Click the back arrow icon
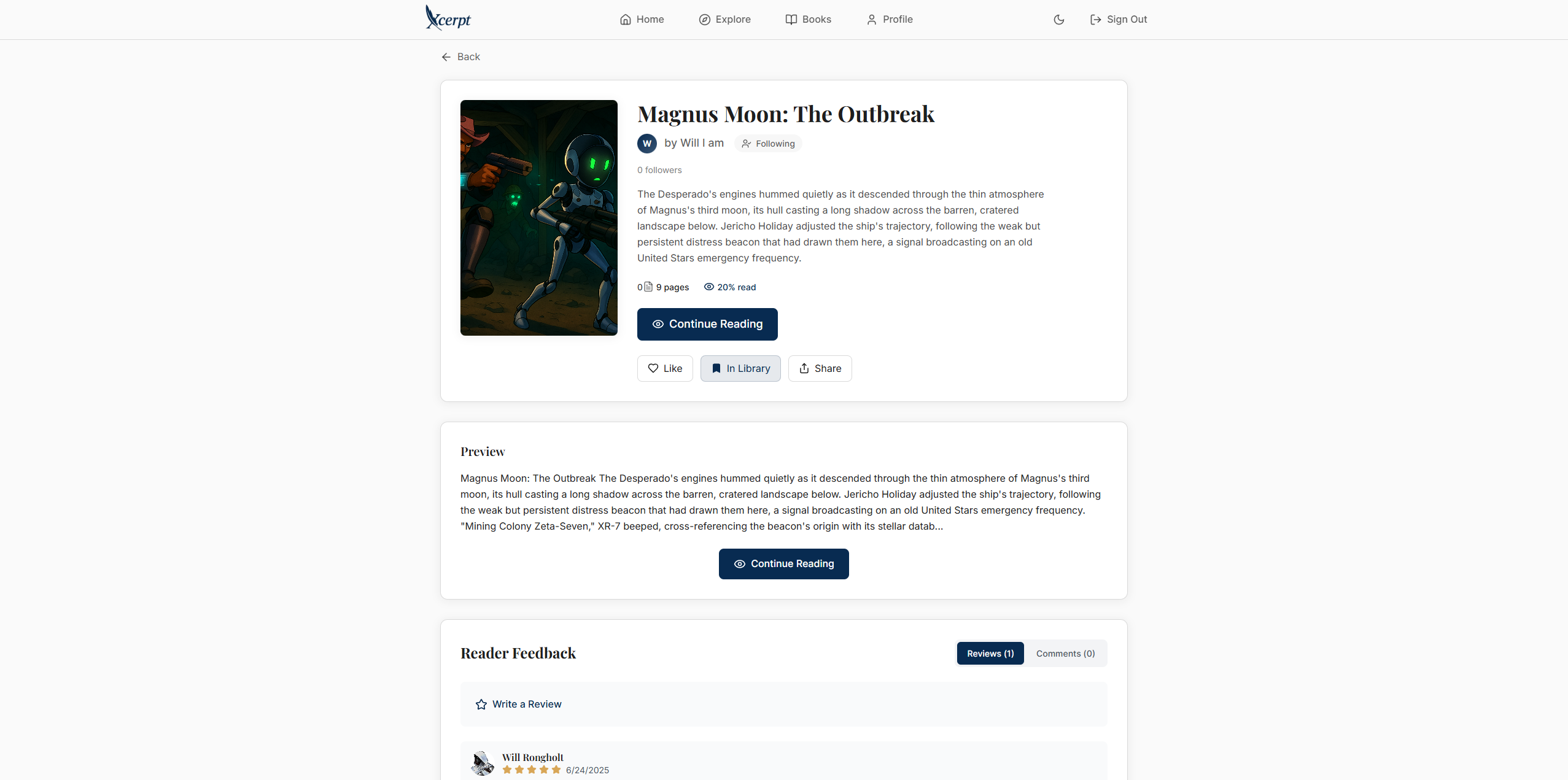 click(x=446, y=57)
